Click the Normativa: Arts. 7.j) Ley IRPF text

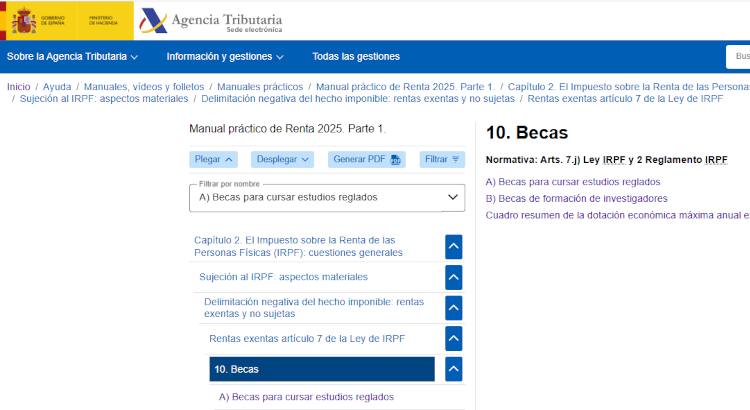click(607, 160)
